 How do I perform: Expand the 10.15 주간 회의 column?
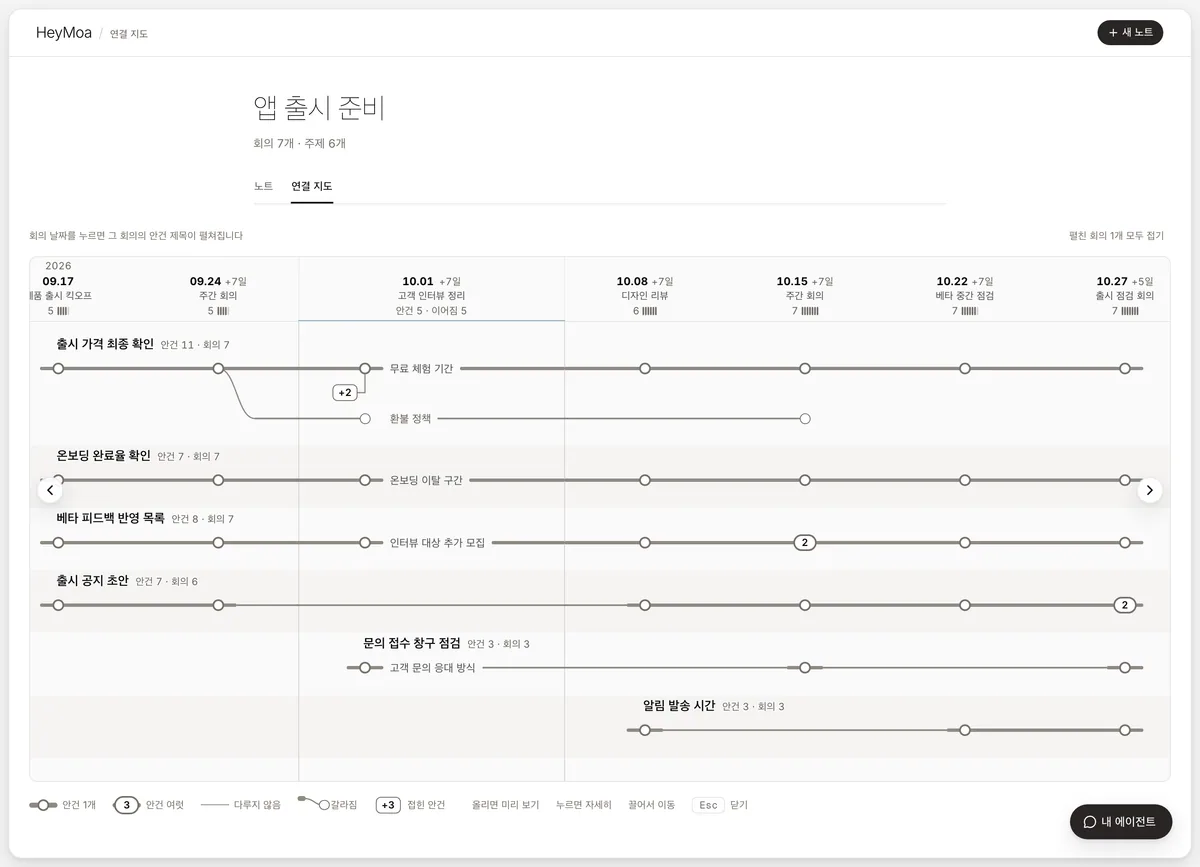[805, 296]
